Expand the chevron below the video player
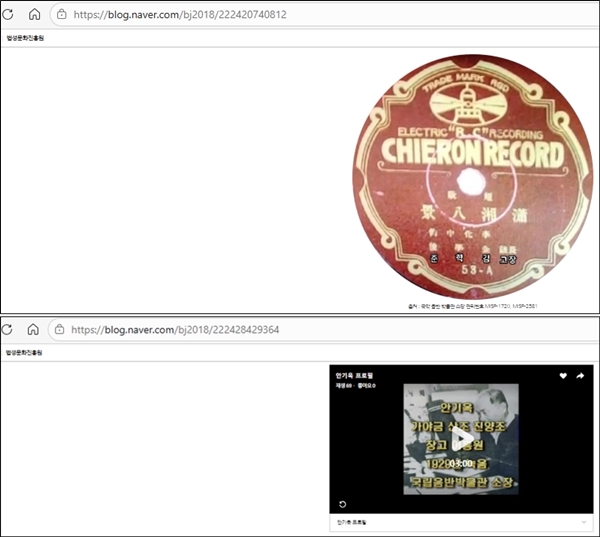The image size is (600, 537). pos(583,523)
